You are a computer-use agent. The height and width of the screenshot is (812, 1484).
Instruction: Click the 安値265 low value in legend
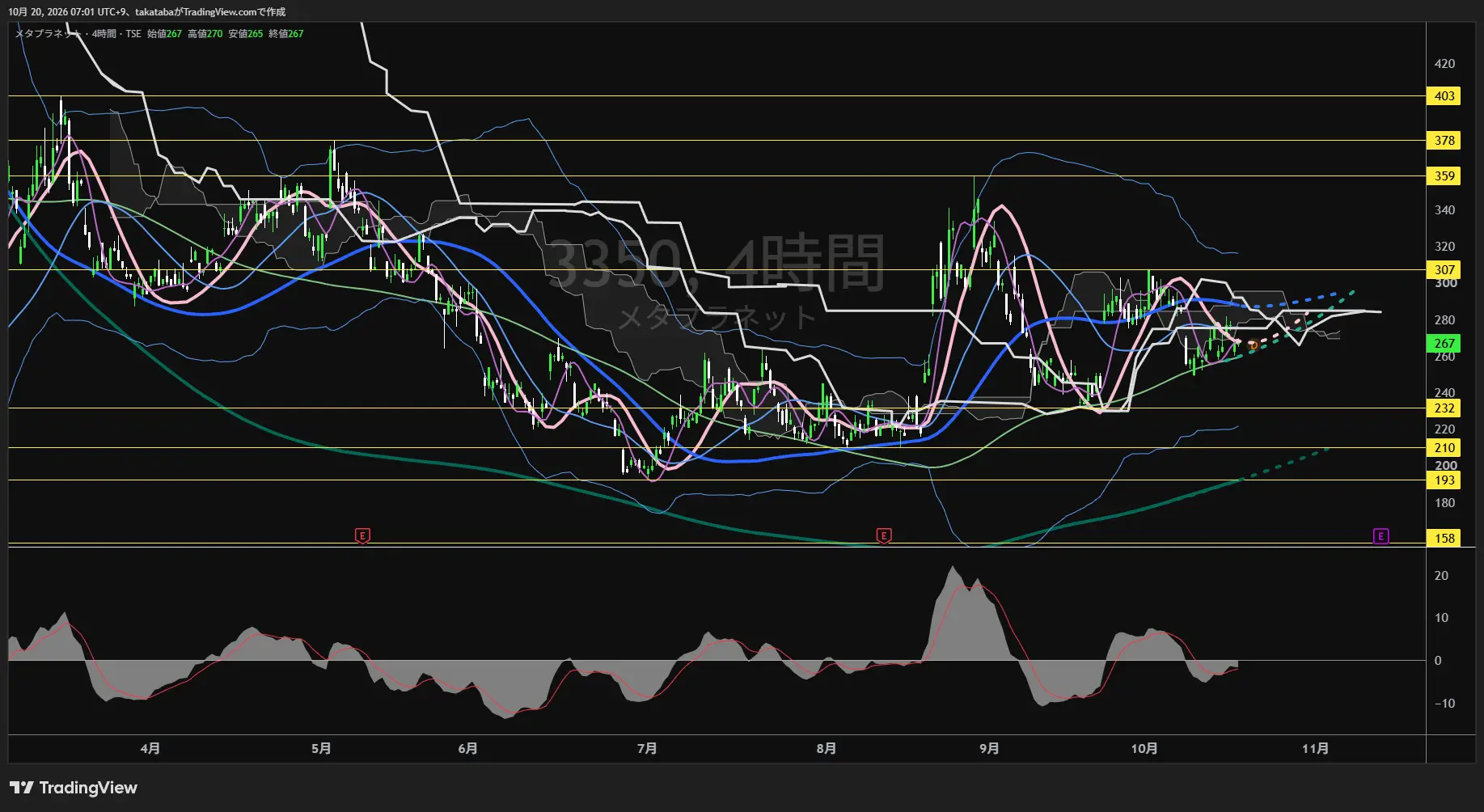click(246, 34)
